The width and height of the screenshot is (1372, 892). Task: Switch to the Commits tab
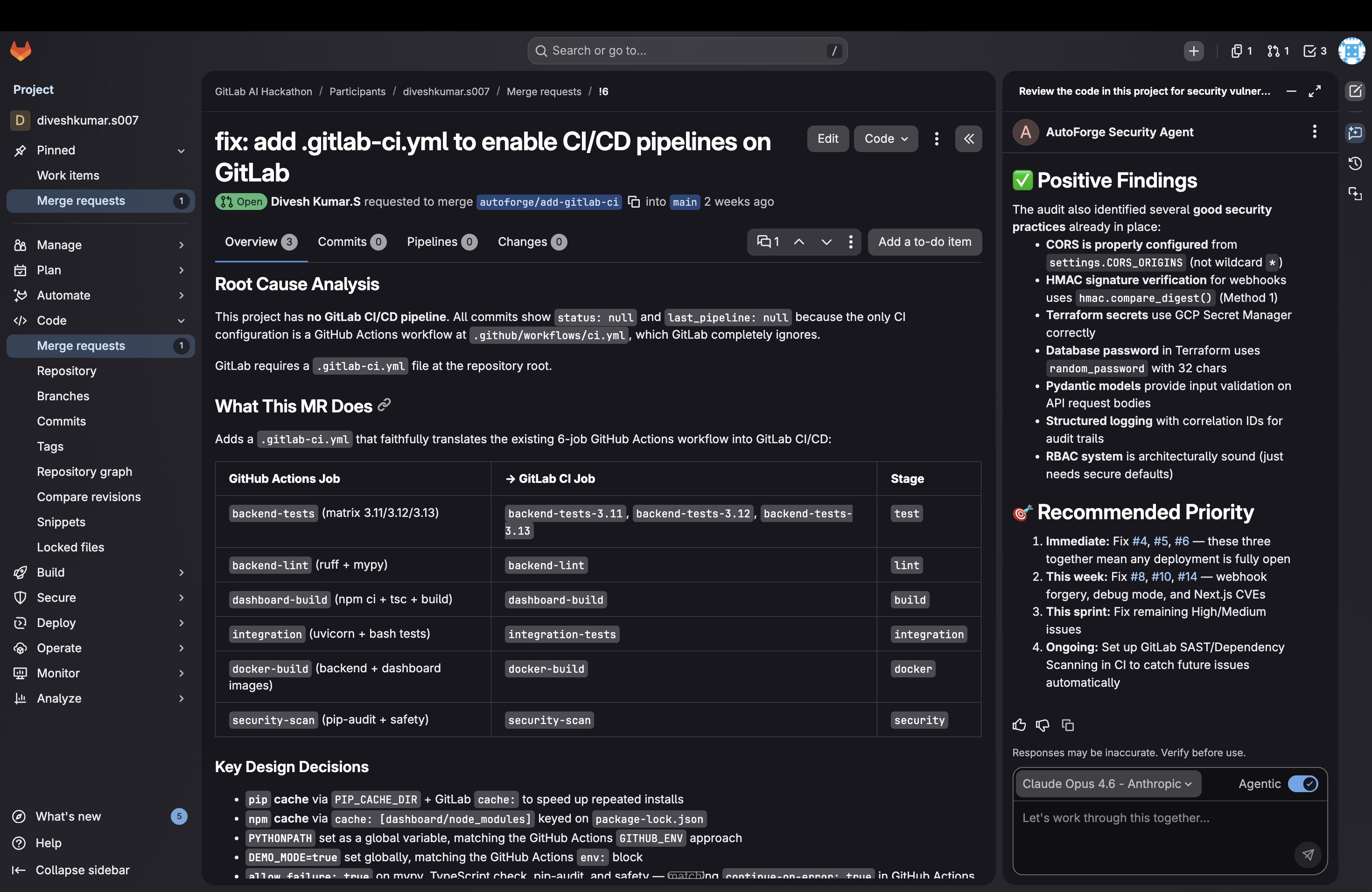351,242
